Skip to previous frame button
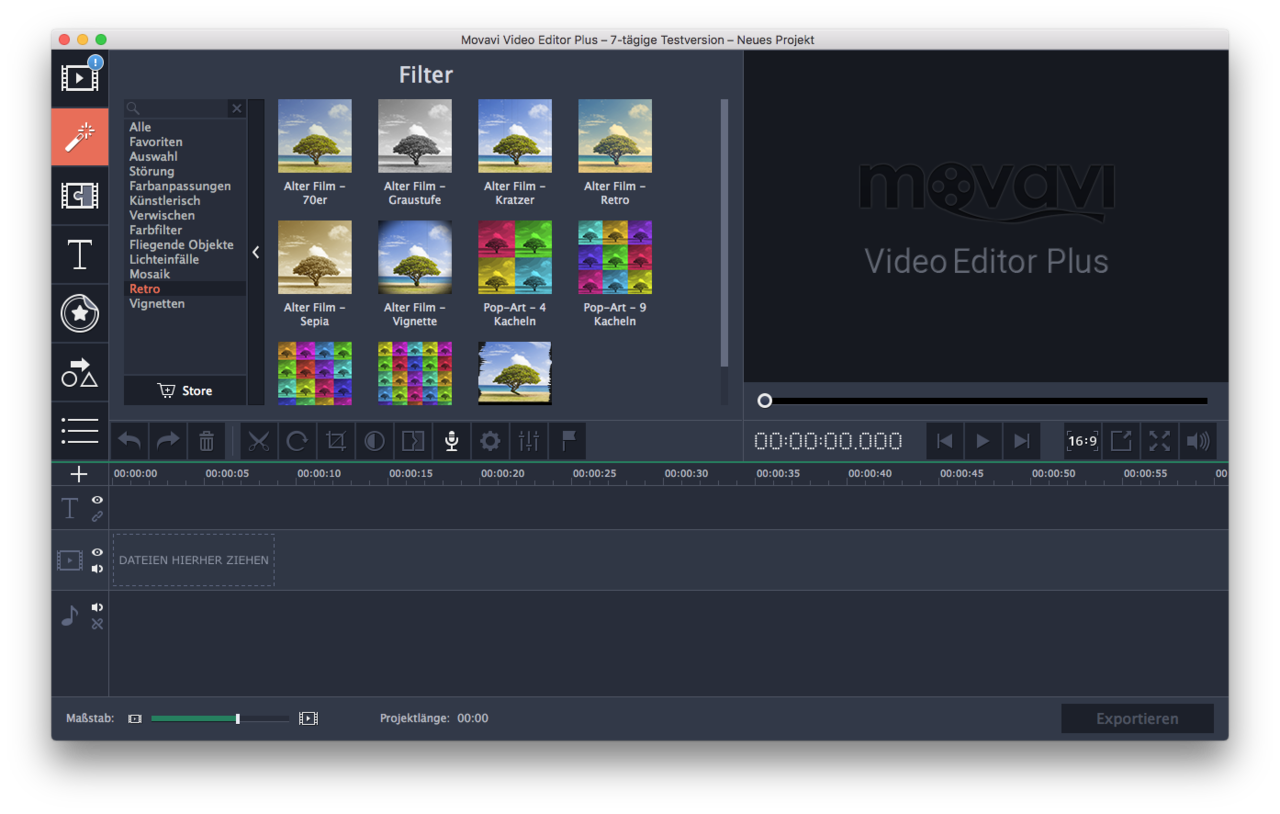1280x814 pixels. pyautogui.click(x=945, y=441)
